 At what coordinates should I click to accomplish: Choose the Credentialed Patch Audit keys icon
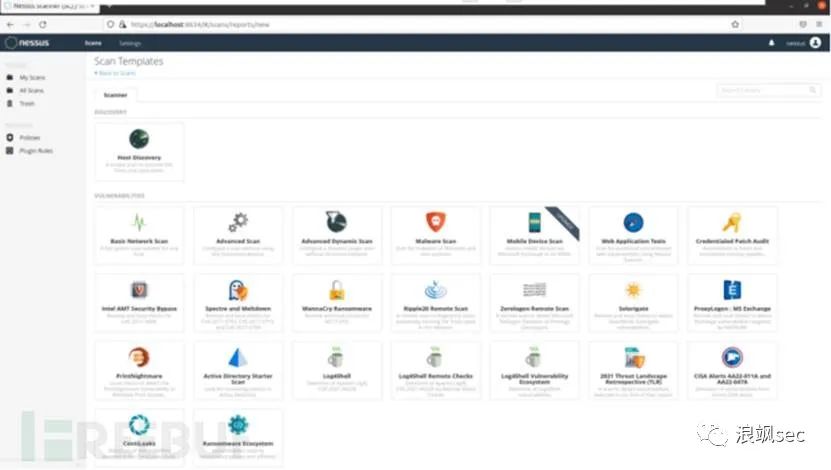[732, 222]
